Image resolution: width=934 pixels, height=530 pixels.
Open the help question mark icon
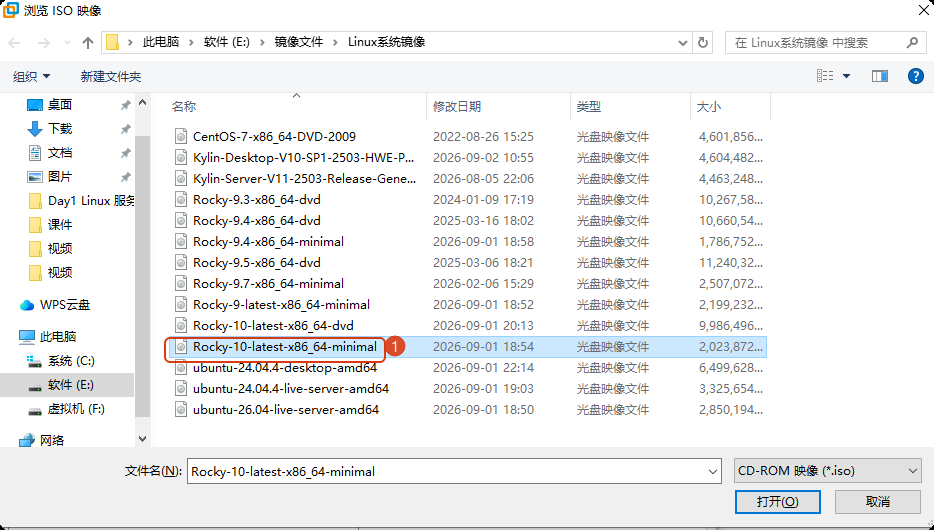pyautogui.click(x=916, y=76)
